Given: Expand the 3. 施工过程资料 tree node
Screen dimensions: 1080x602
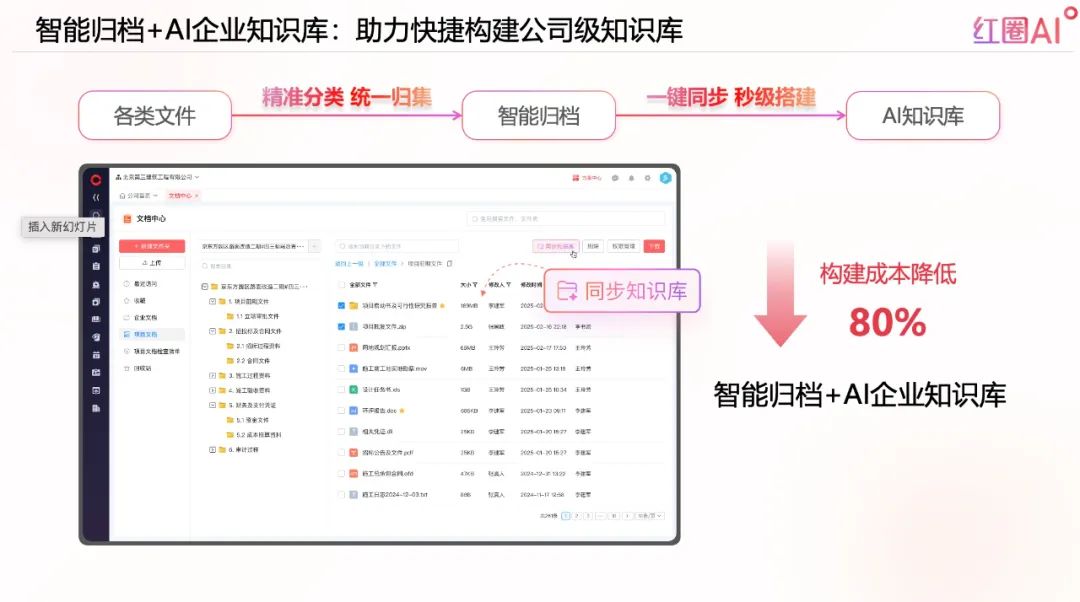Looking at the screenshot, I should click(211, 375).
